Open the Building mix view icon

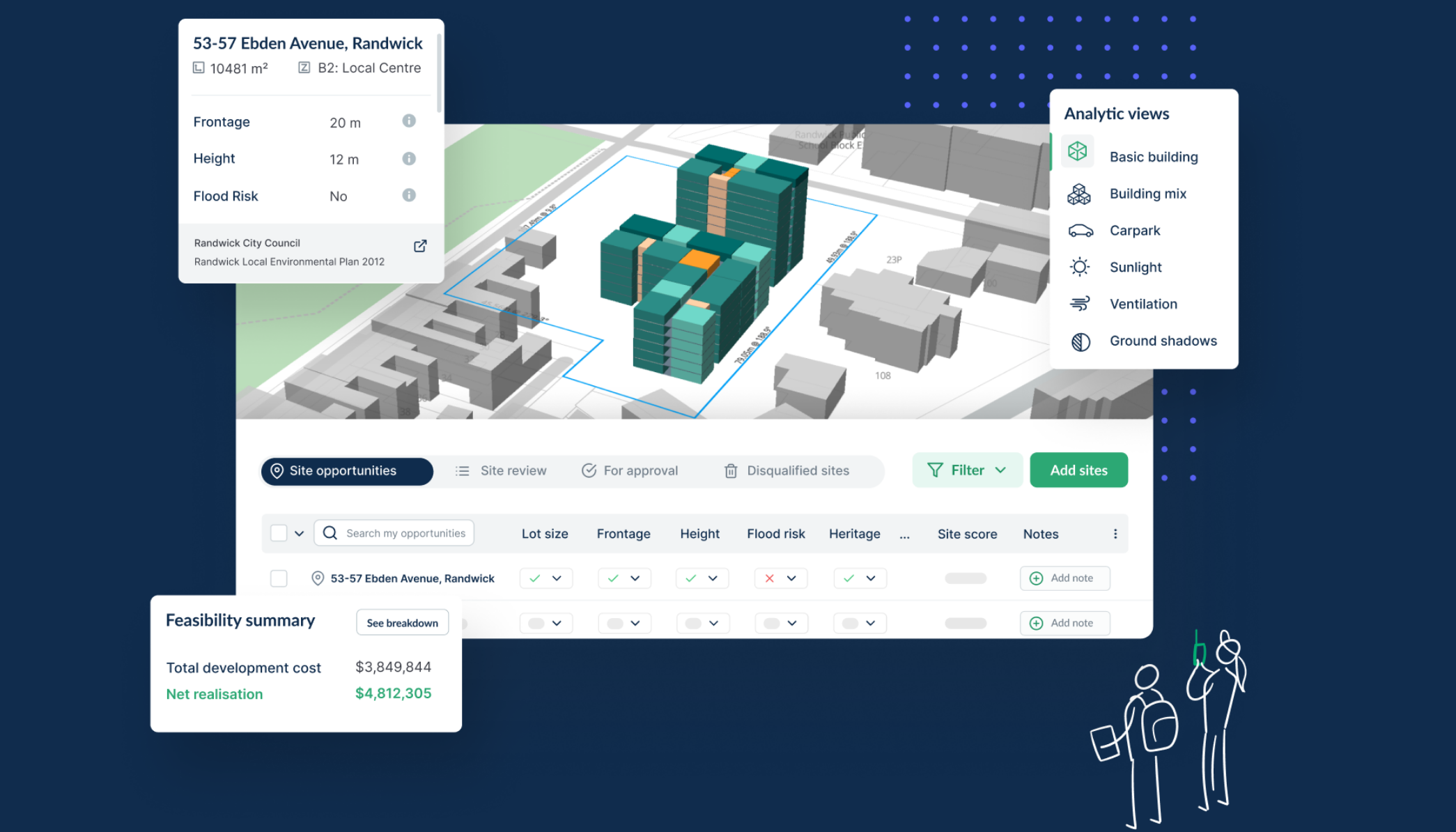click(1079, 194)
